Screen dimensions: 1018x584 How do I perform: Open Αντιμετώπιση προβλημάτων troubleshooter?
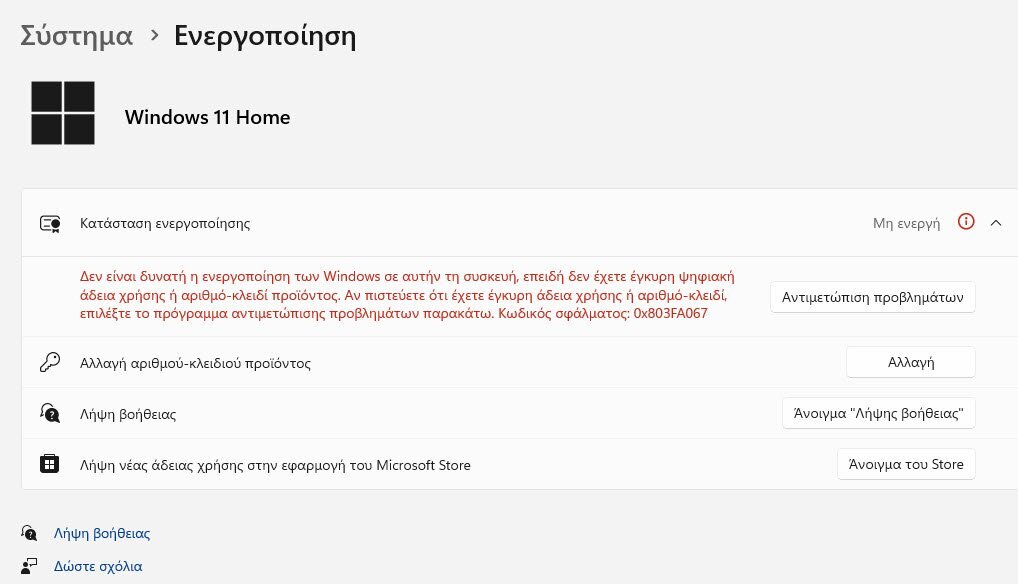click(873, 297)
